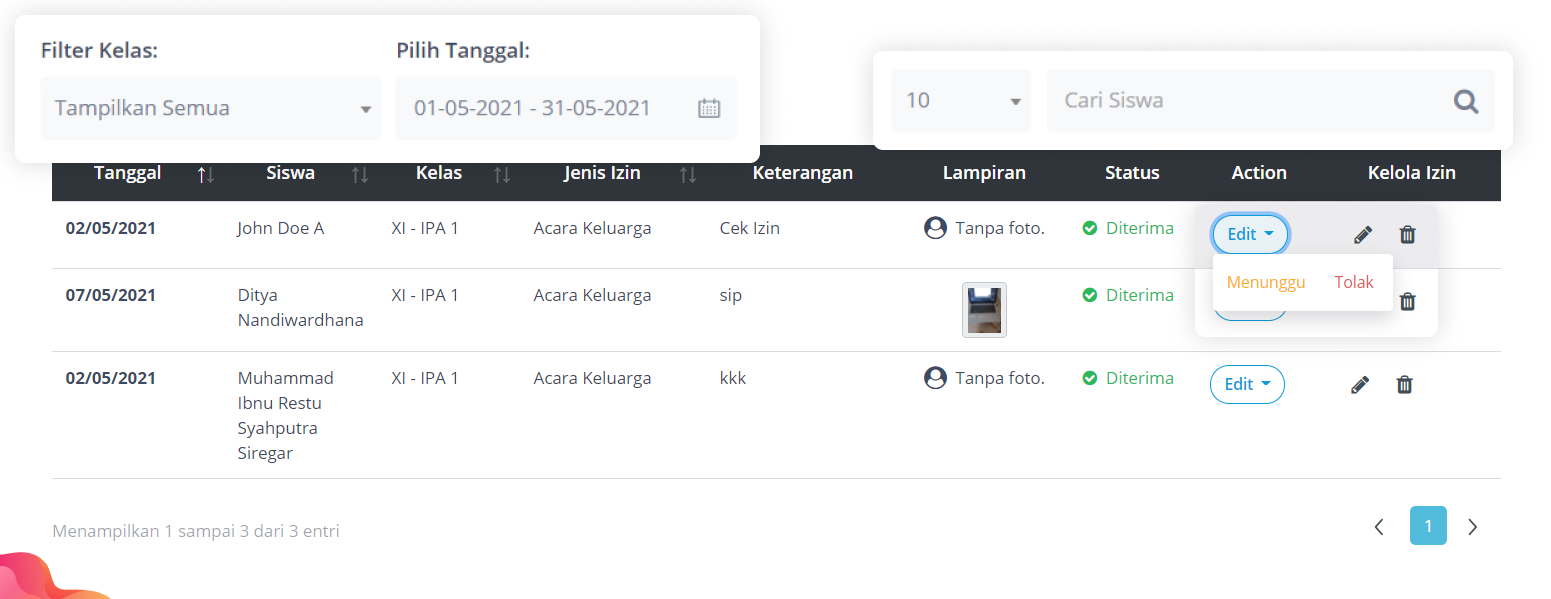The height and width of the screenshot is (599, 1551).
Task: Click the pencil edit icon for John Doe A
Action: tap(1362, 235)
